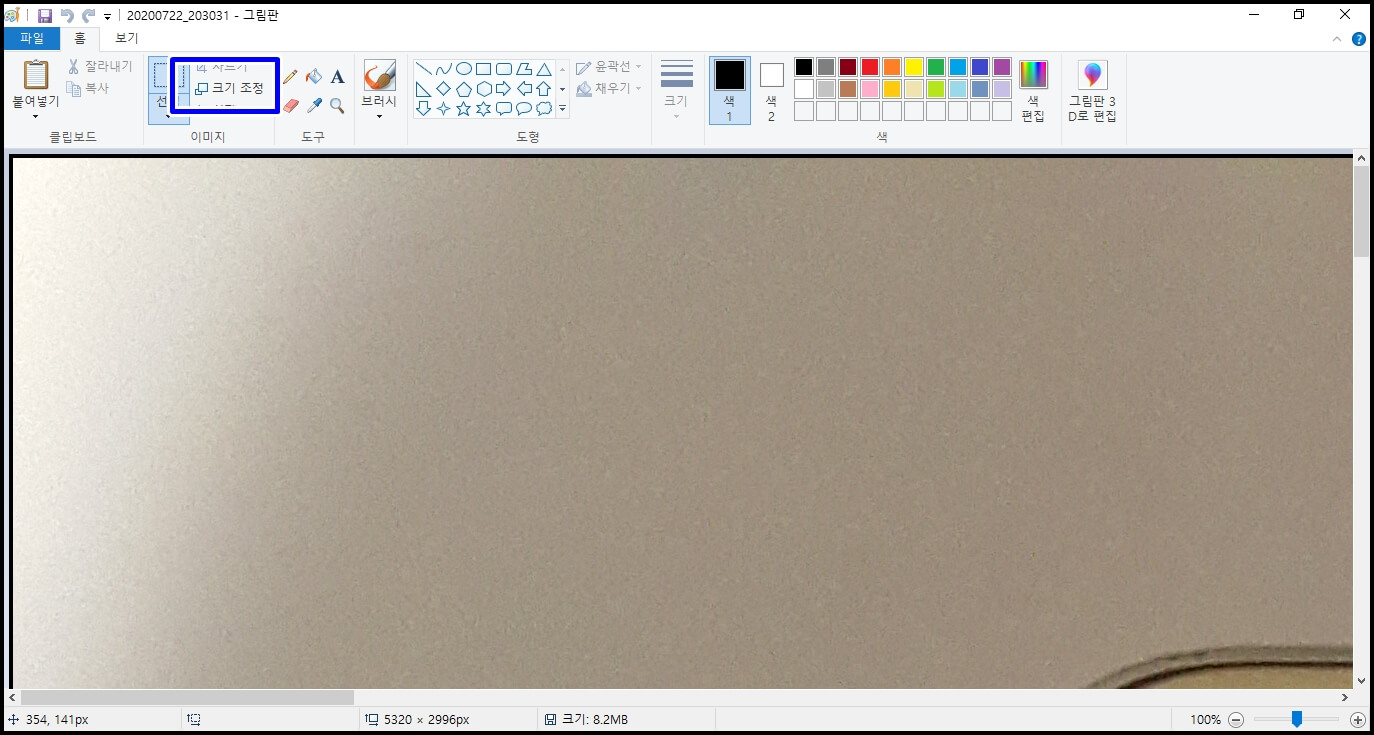Choose the Hexagon shape

(484, 89)
